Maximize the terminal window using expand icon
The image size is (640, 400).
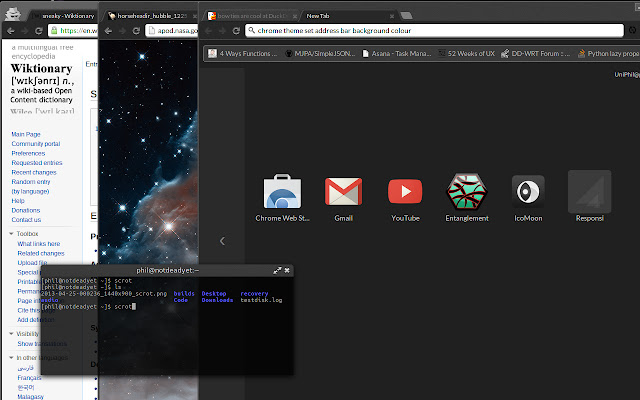tap(277, 270)
